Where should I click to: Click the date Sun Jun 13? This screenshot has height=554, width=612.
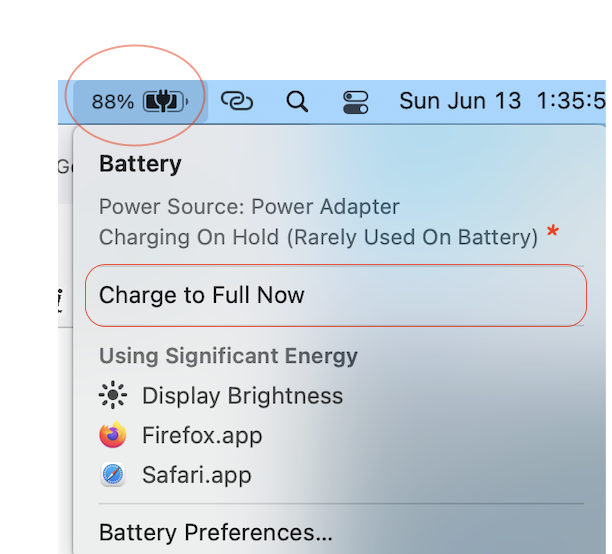pyautogui.click(x=460, y=101)
